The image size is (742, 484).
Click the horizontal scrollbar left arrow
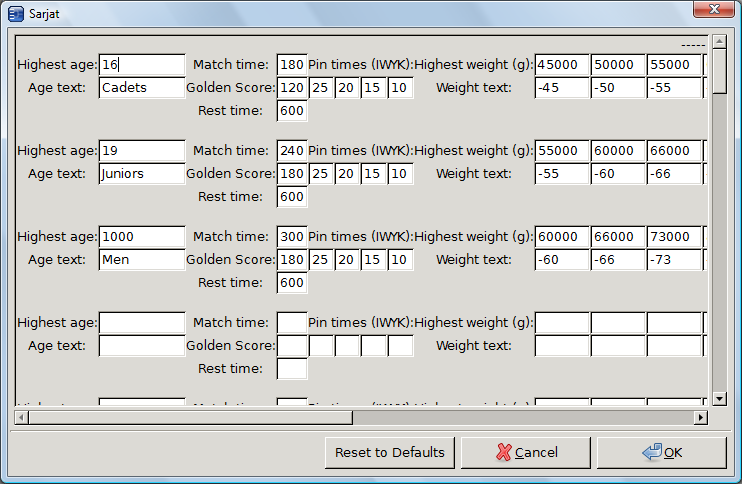(x=20, y=416)
